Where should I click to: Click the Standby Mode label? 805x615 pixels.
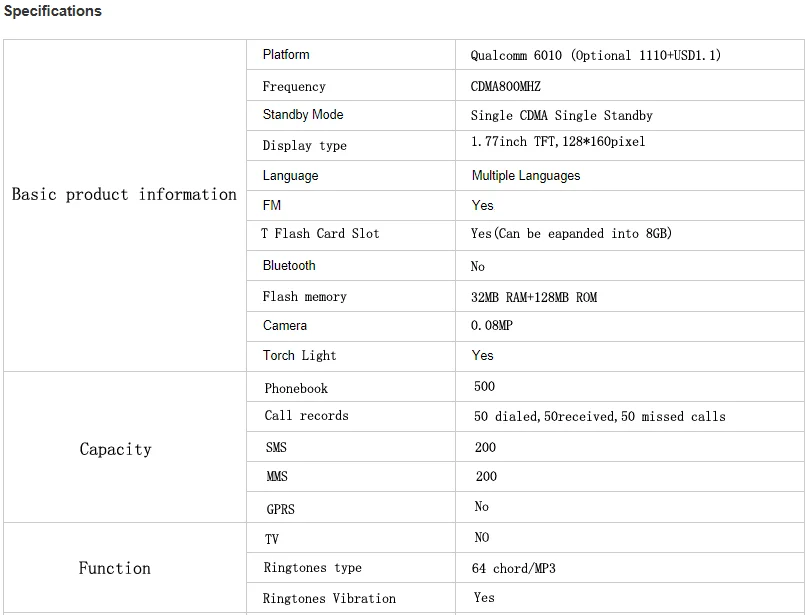(x=303, y=115)
